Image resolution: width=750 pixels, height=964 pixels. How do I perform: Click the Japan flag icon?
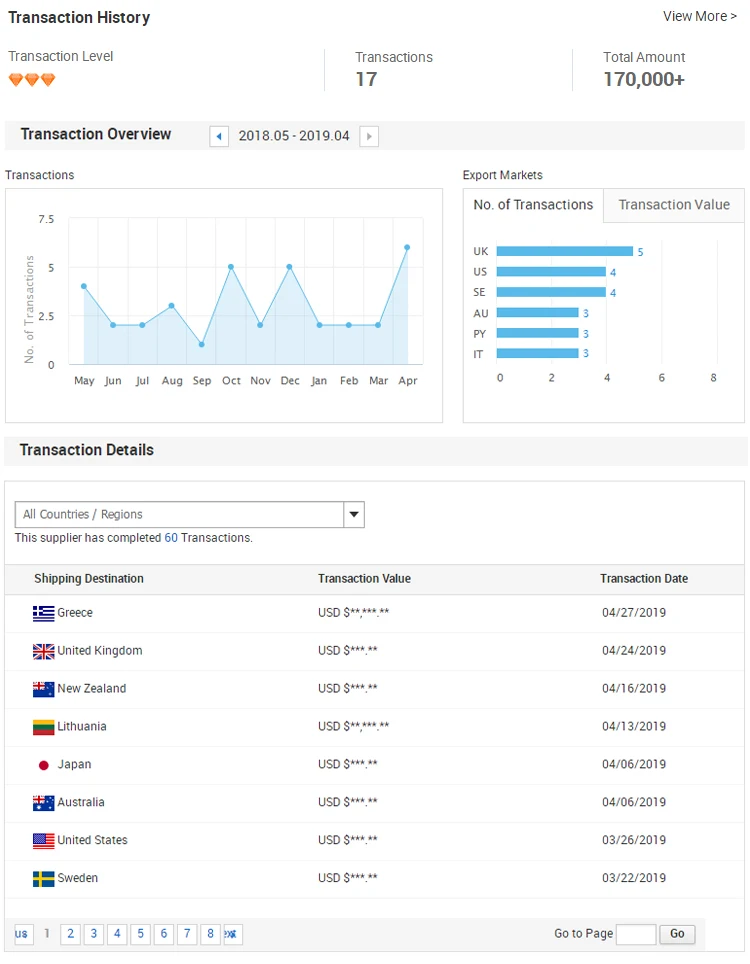(43, 765)
